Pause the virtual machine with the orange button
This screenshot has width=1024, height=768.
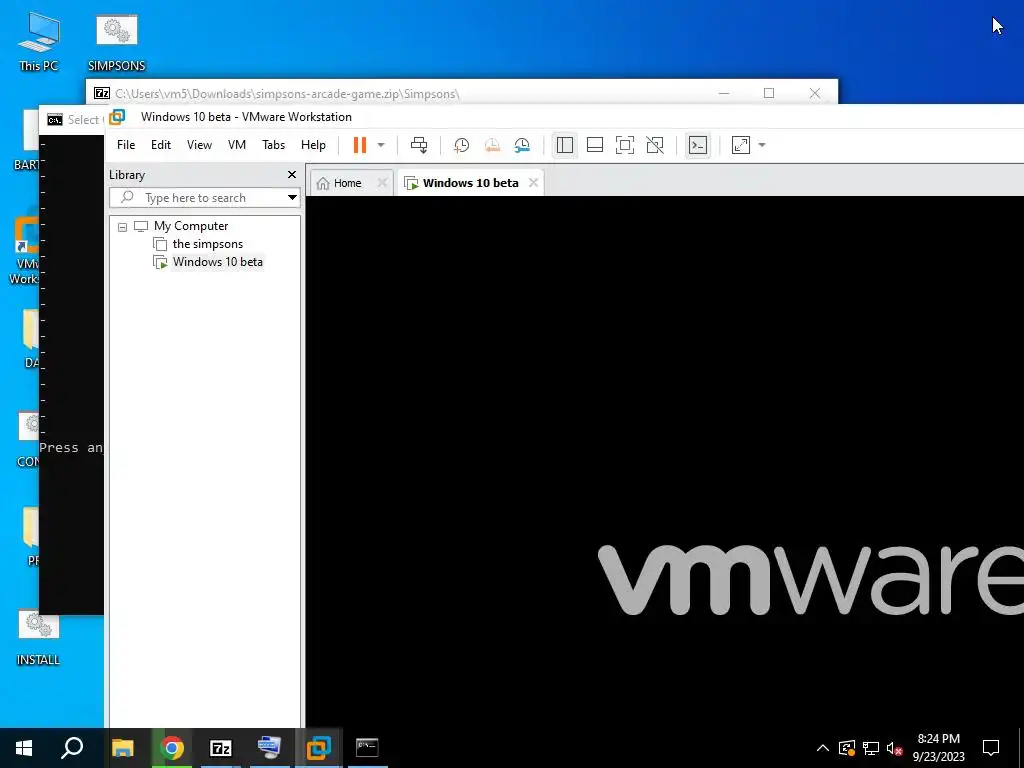359,145
